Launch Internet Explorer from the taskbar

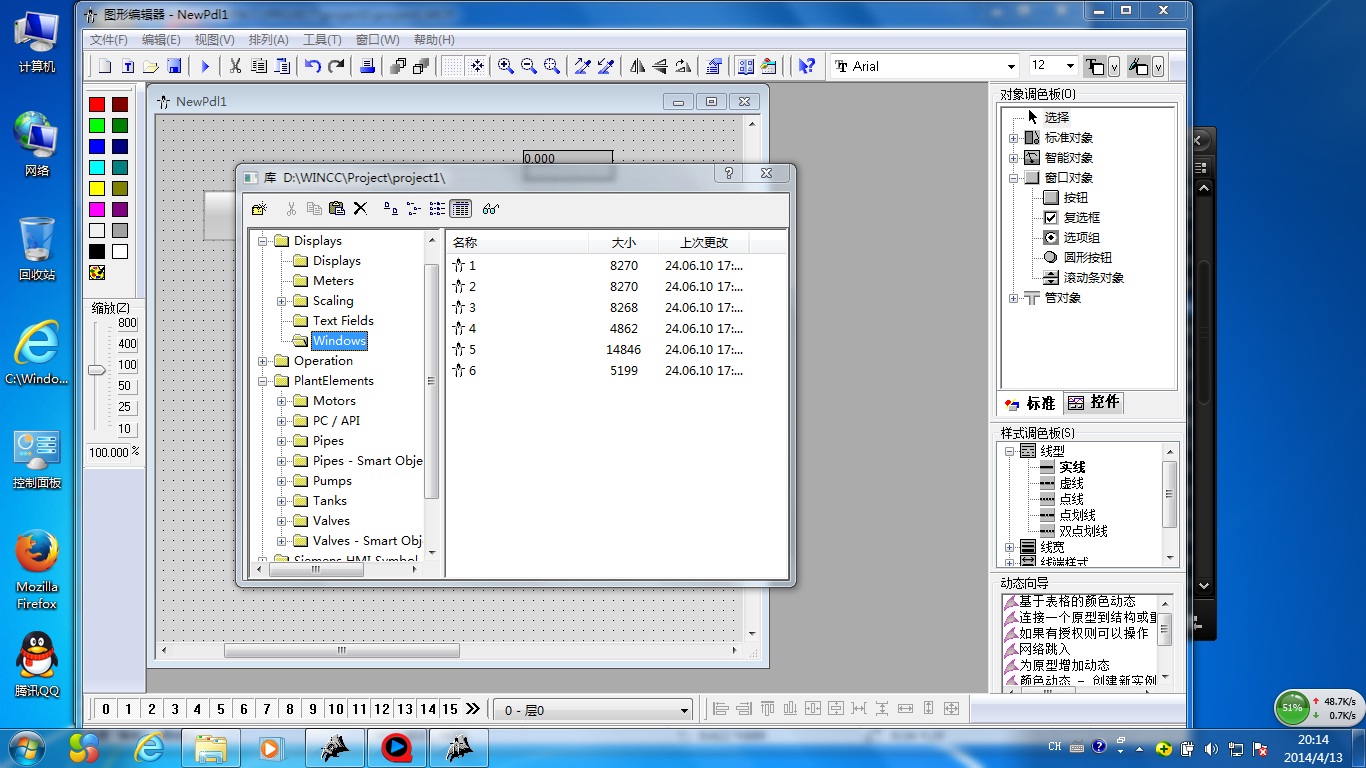[x=150, y=747]
